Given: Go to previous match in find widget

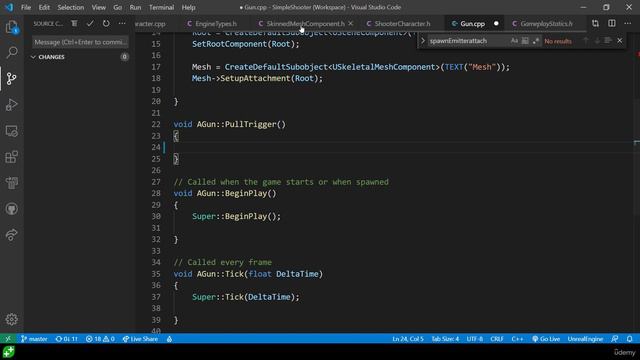Looking at the screenshot, I should [x=586, y=41].
